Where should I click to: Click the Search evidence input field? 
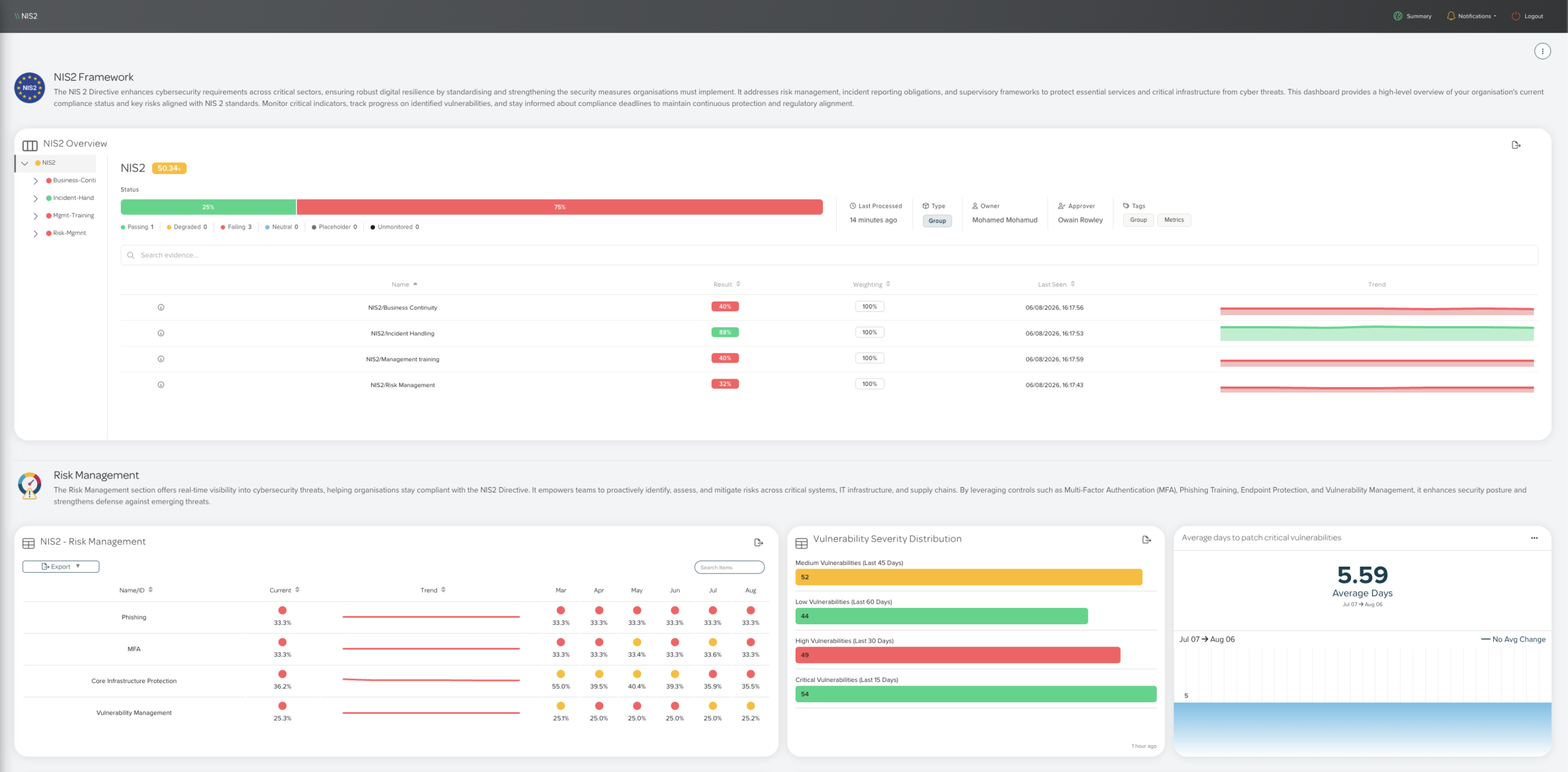tap(829, 255)
